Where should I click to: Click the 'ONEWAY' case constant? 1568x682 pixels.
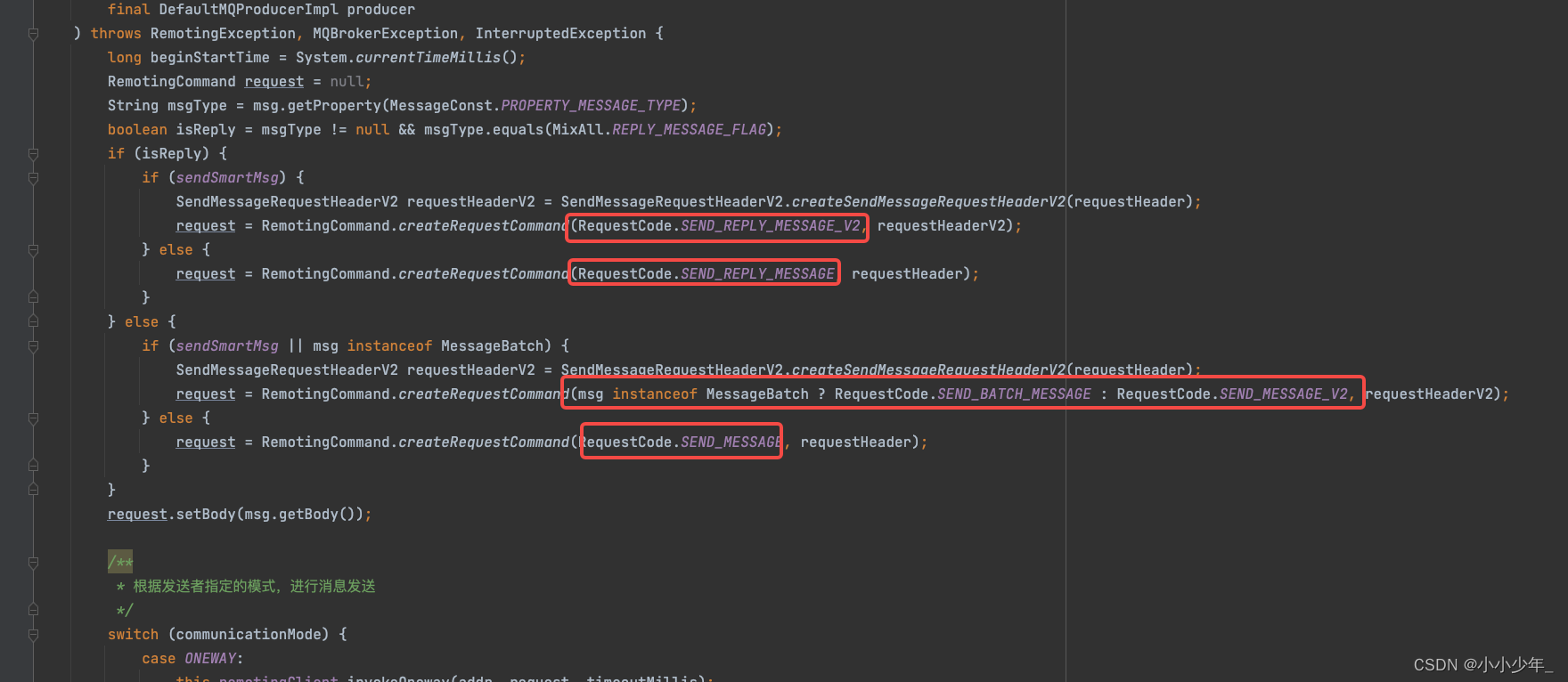coord(210,659)
